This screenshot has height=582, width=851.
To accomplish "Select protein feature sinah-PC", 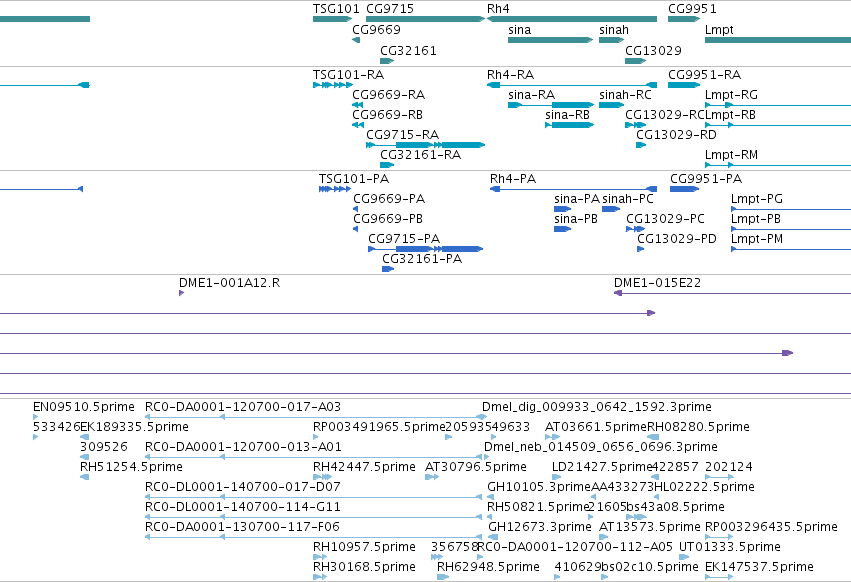I will [611, 209].
